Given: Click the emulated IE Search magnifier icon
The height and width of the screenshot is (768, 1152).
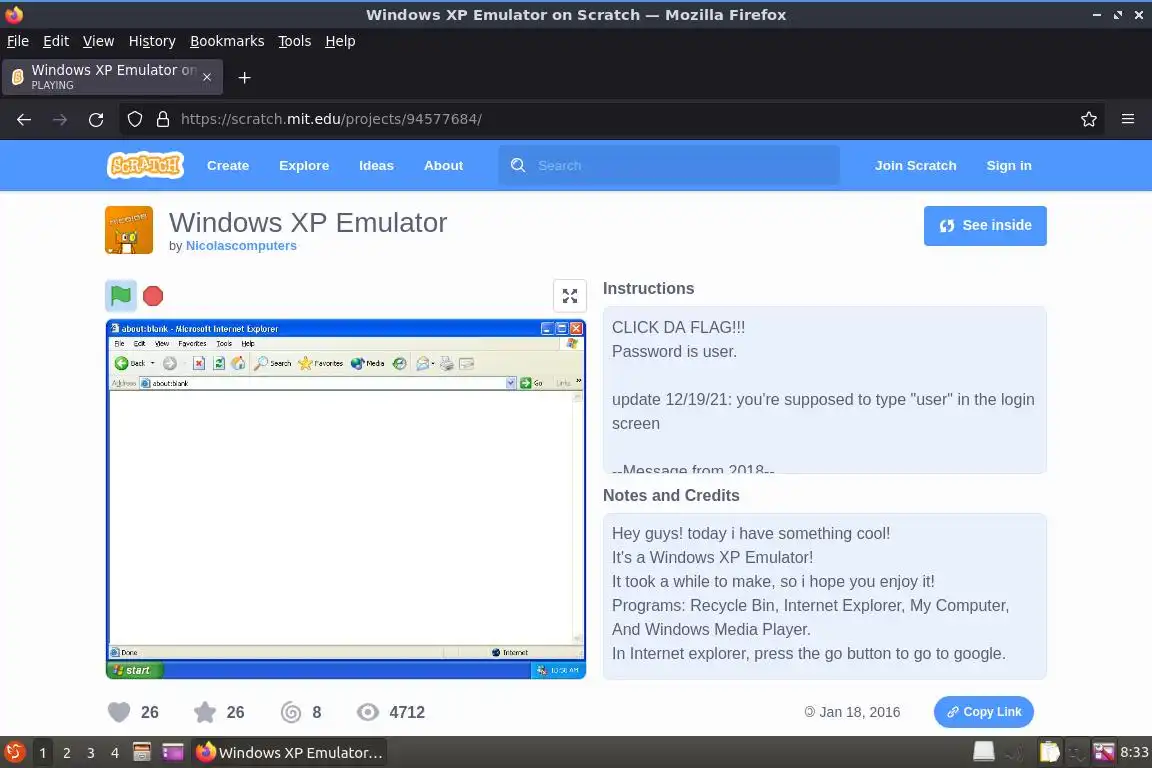Looking at the screenshot, I should [261, 363].
